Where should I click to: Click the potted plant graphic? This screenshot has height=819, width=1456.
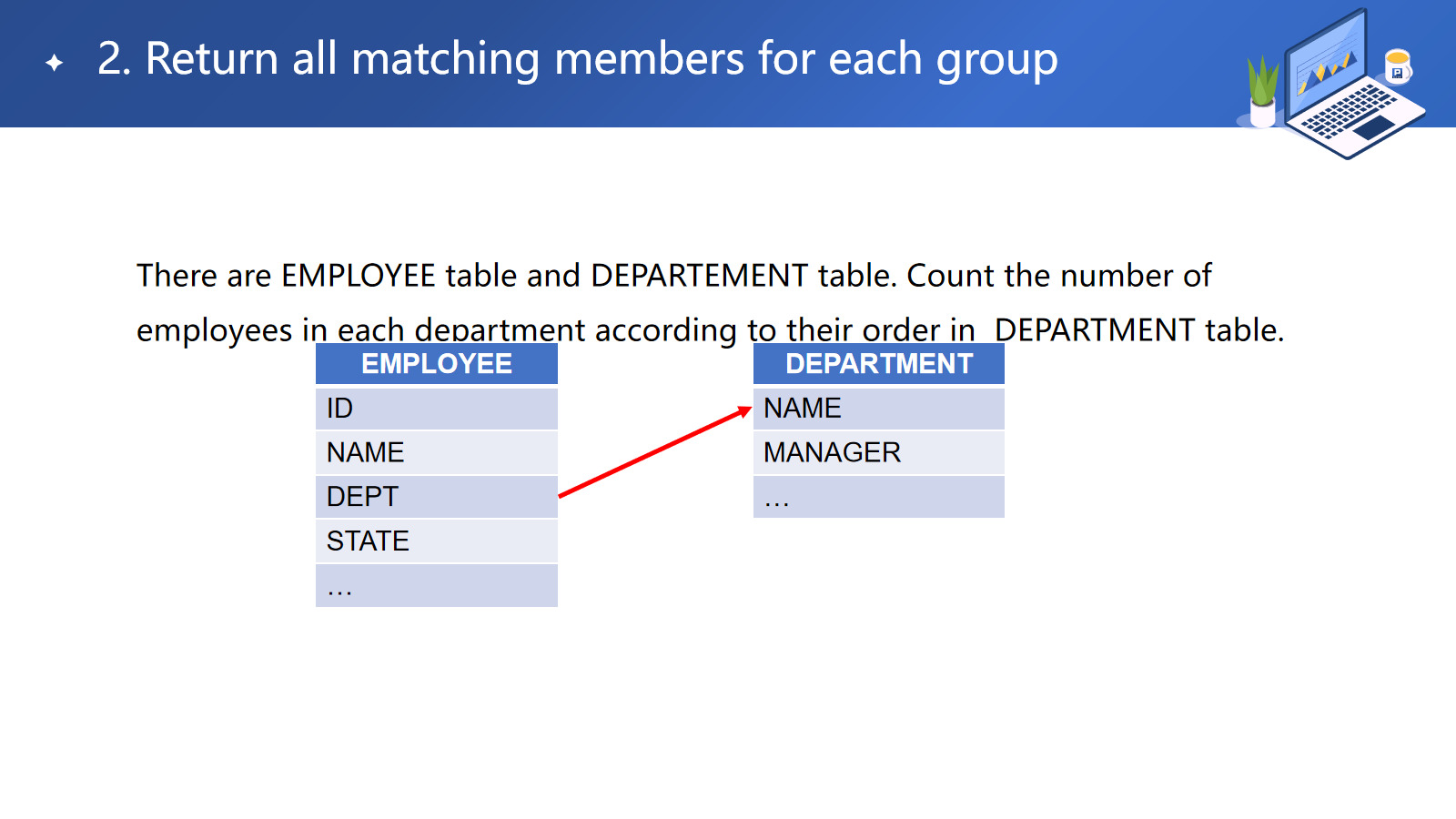pos(1262,92)
